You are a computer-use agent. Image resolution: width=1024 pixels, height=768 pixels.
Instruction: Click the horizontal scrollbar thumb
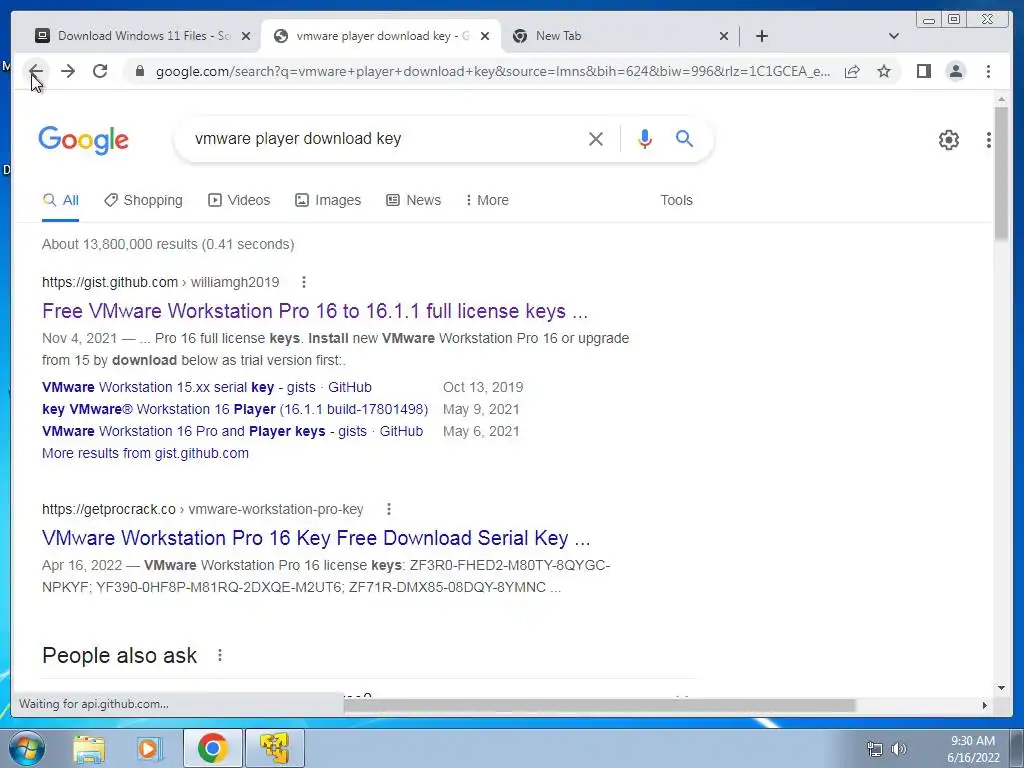599,705
